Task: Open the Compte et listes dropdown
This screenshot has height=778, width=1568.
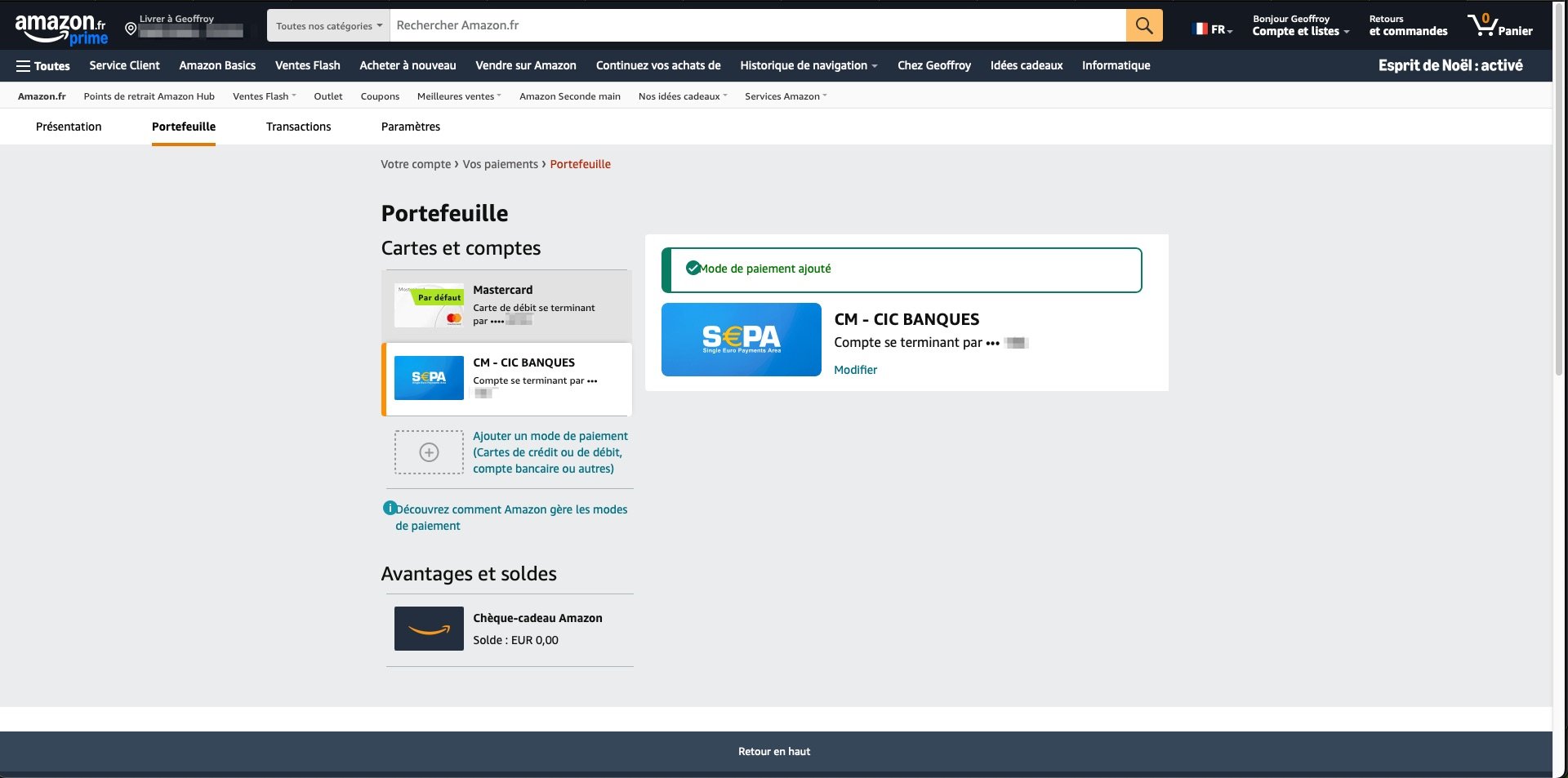Action: click(1301, 25)
